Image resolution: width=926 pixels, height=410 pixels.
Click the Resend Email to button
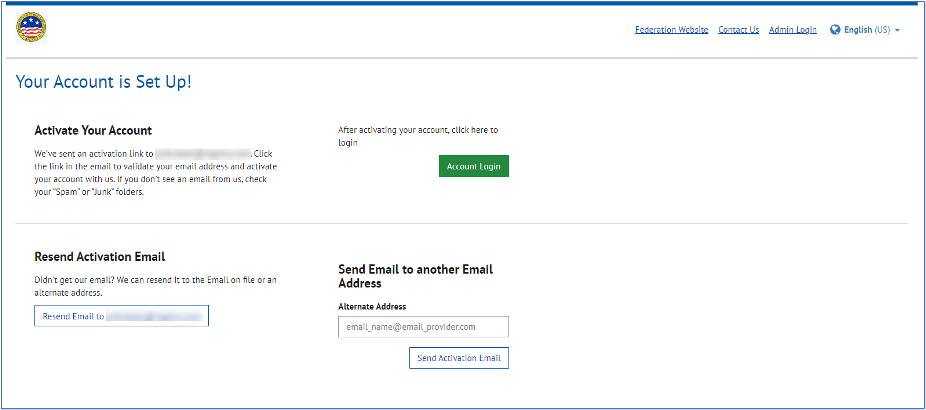tap(121, 316)
